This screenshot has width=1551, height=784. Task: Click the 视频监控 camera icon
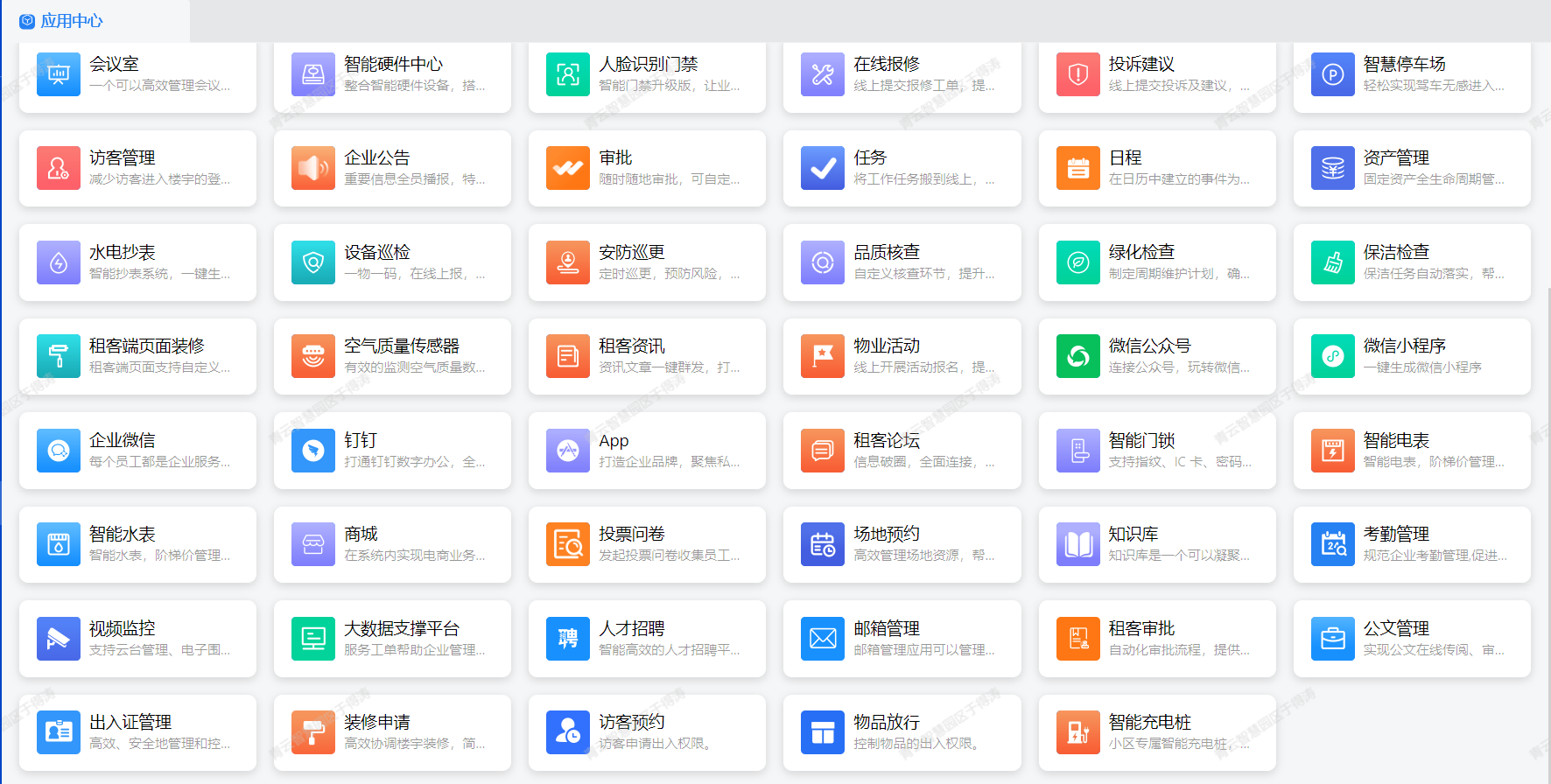[59, 639]
